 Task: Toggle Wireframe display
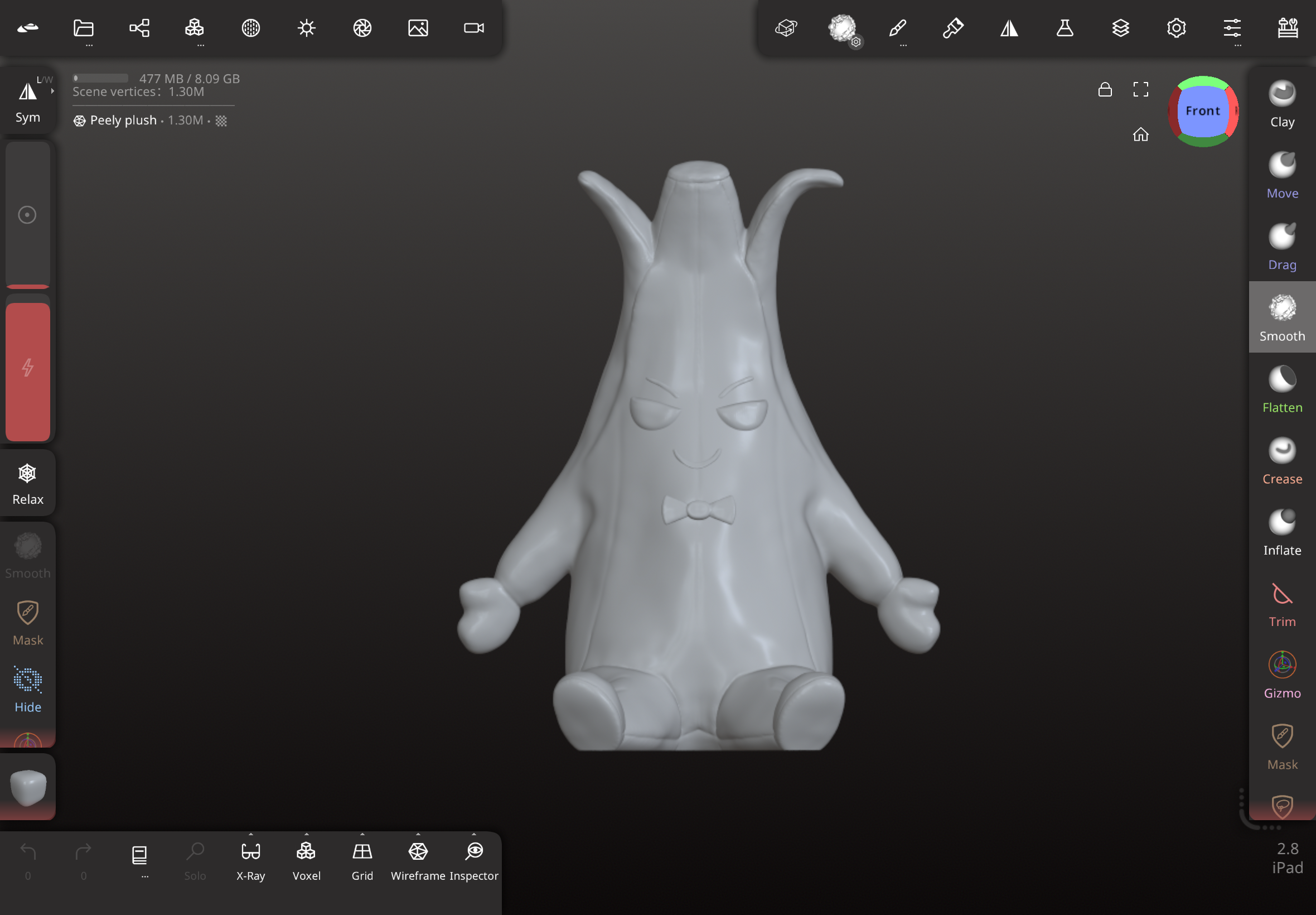tap(418, 860)
